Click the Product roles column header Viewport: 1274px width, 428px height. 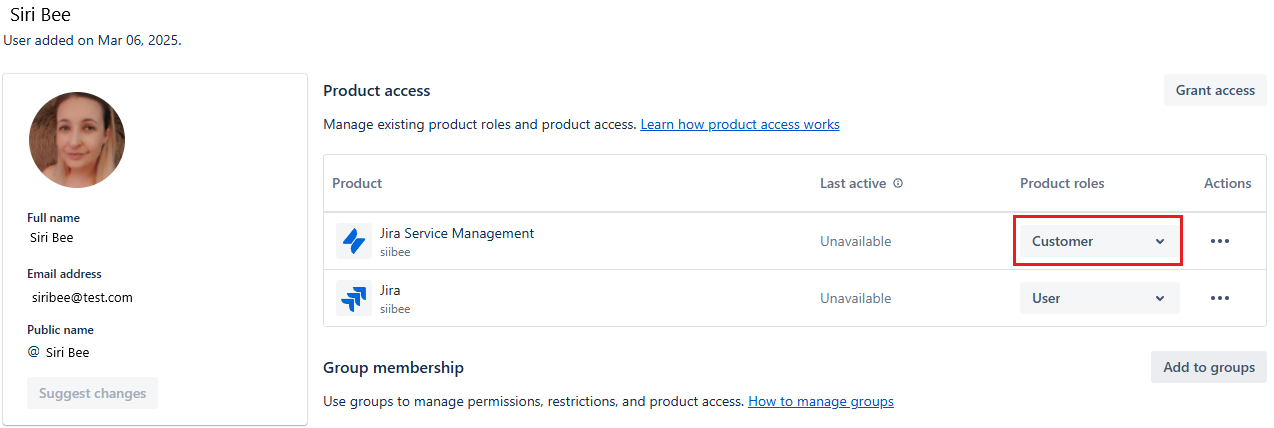[x=1062, y=183]
